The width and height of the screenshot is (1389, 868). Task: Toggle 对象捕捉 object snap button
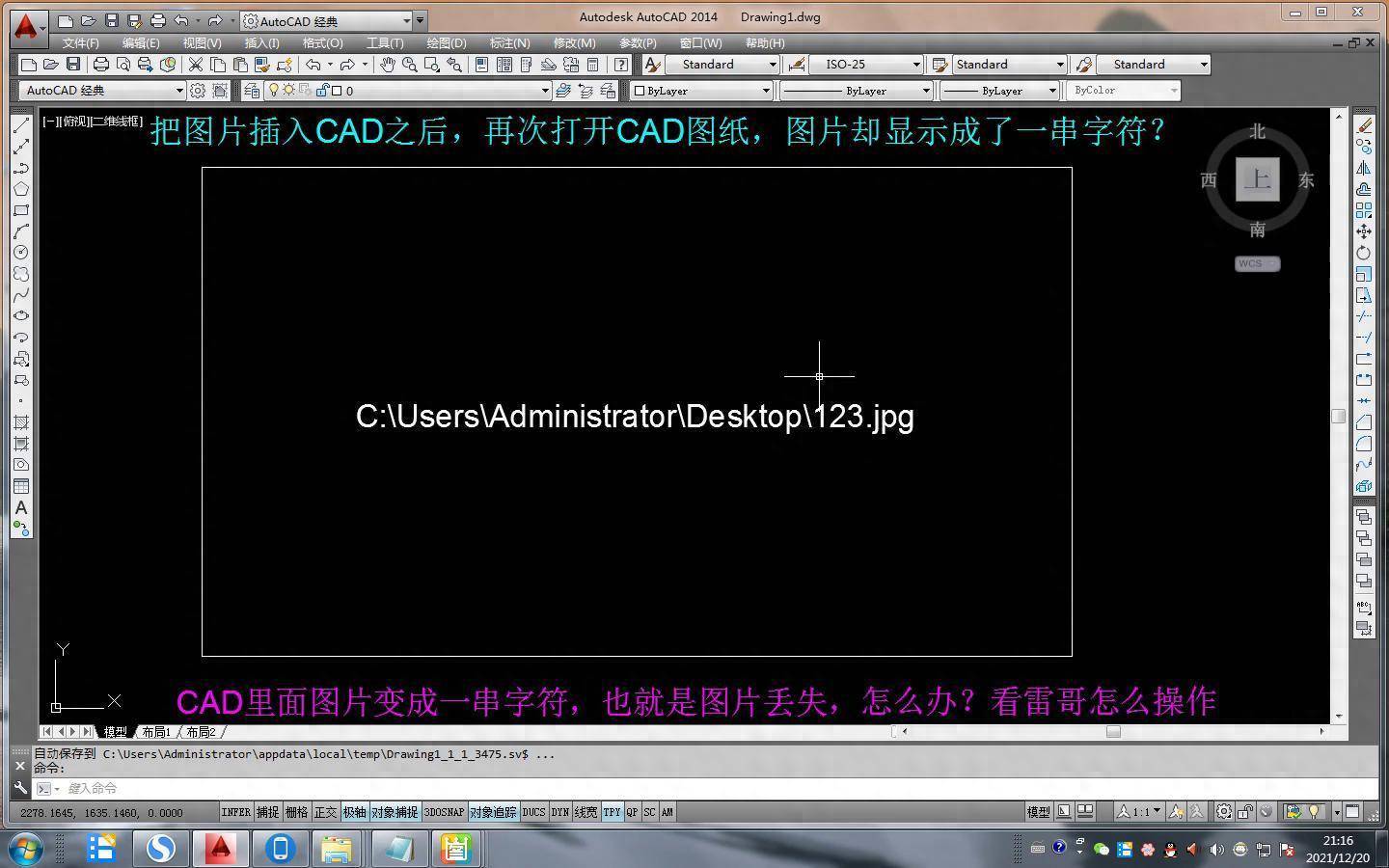click(x=395, y=812)
